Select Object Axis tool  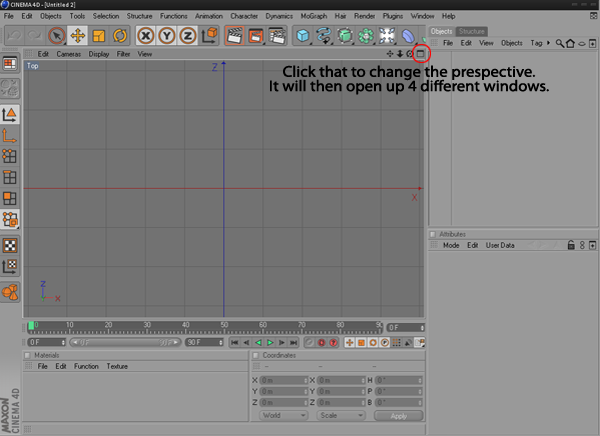[10, 136]
